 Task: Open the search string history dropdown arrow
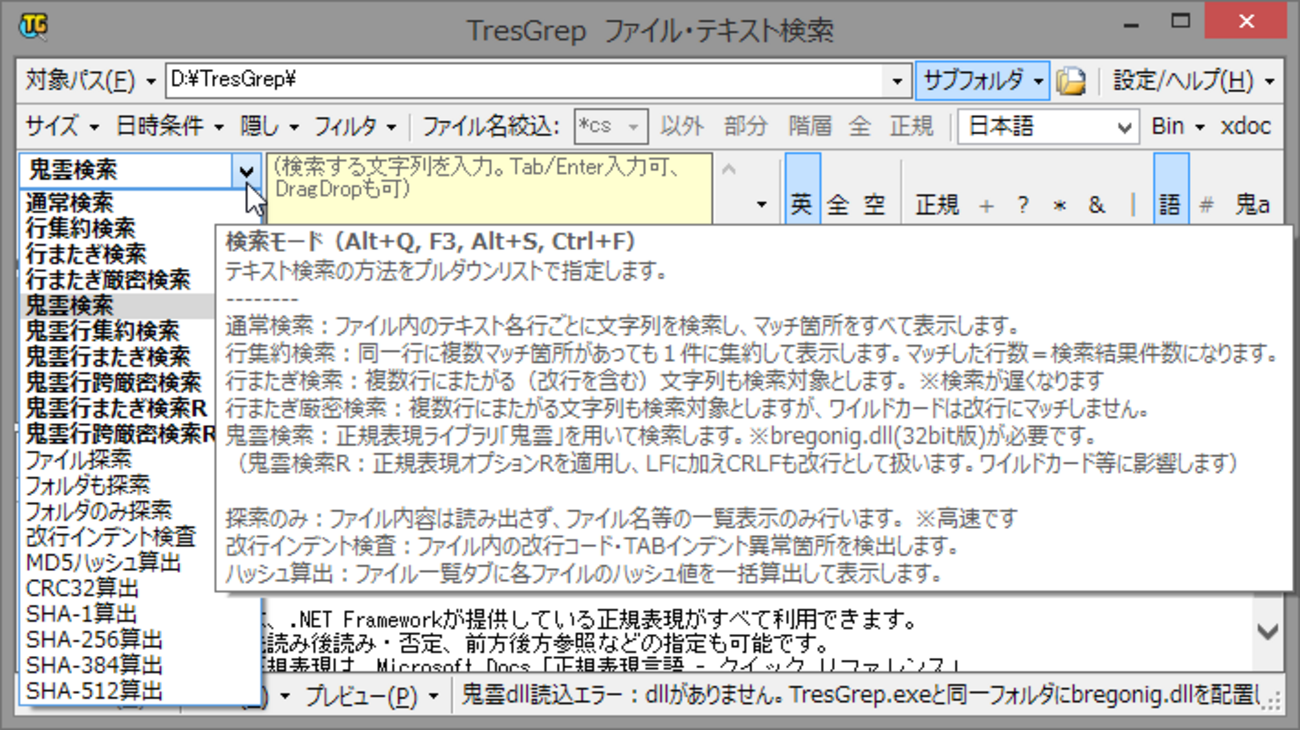pyautogui.click(x=761, y=205)
